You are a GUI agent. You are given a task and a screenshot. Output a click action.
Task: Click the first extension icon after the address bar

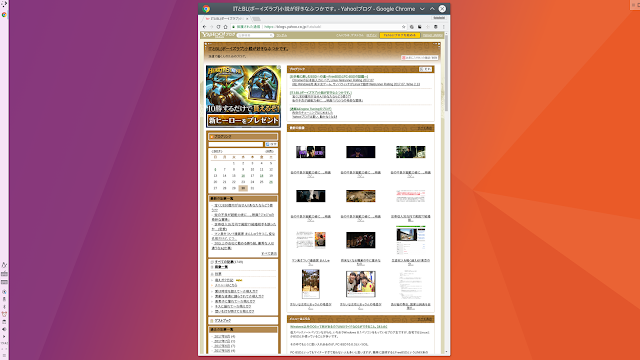pyautogui.click(x=412, y=27)
